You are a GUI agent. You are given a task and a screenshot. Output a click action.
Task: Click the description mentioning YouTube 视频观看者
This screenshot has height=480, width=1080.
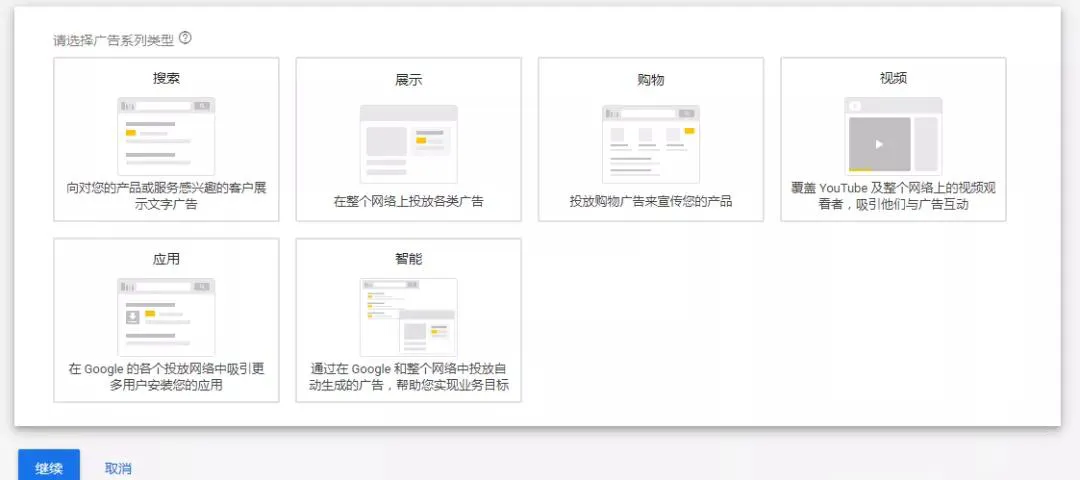pos(893,196)
